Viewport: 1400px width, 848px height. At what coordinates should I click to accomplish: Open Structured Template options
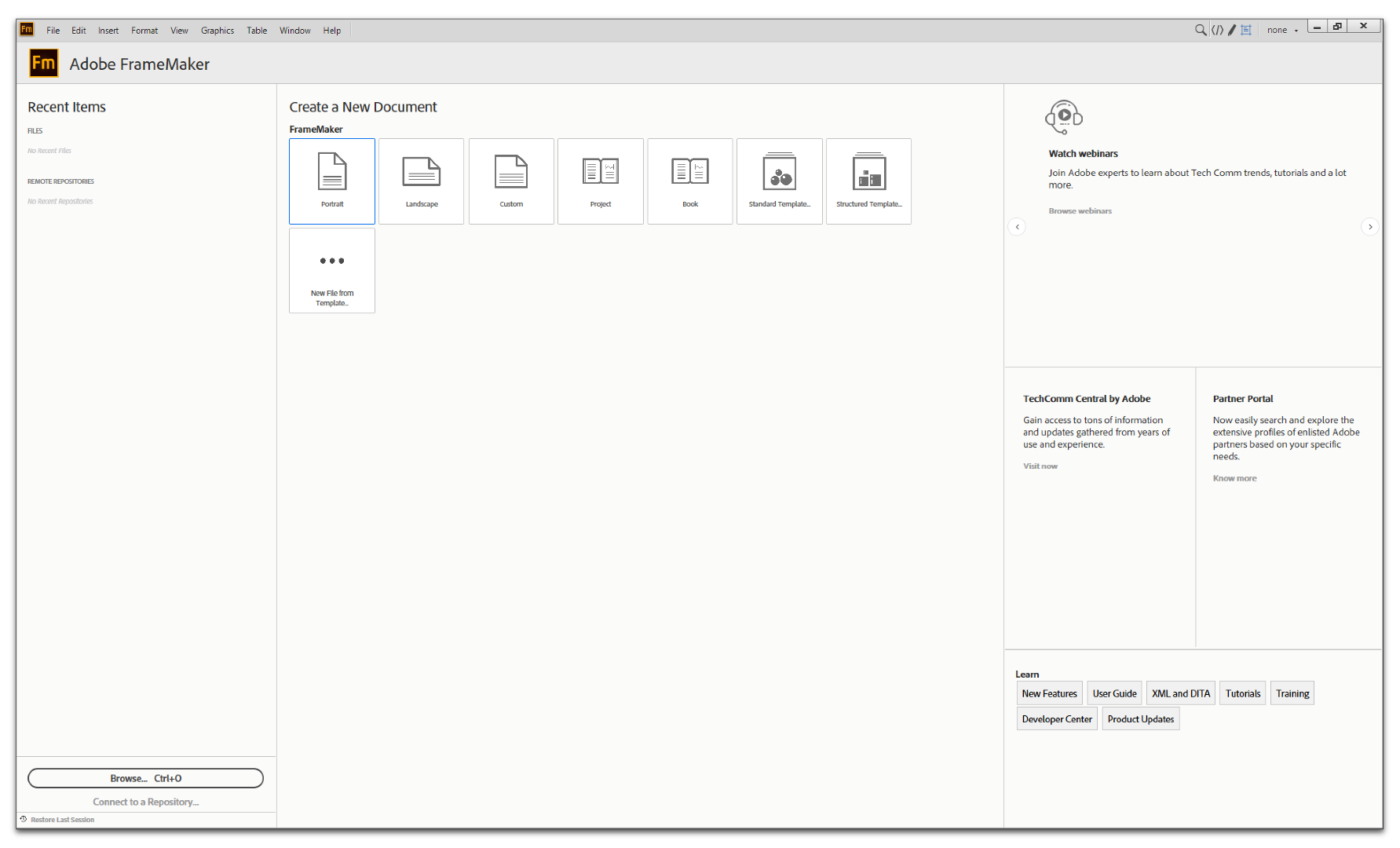869,181
